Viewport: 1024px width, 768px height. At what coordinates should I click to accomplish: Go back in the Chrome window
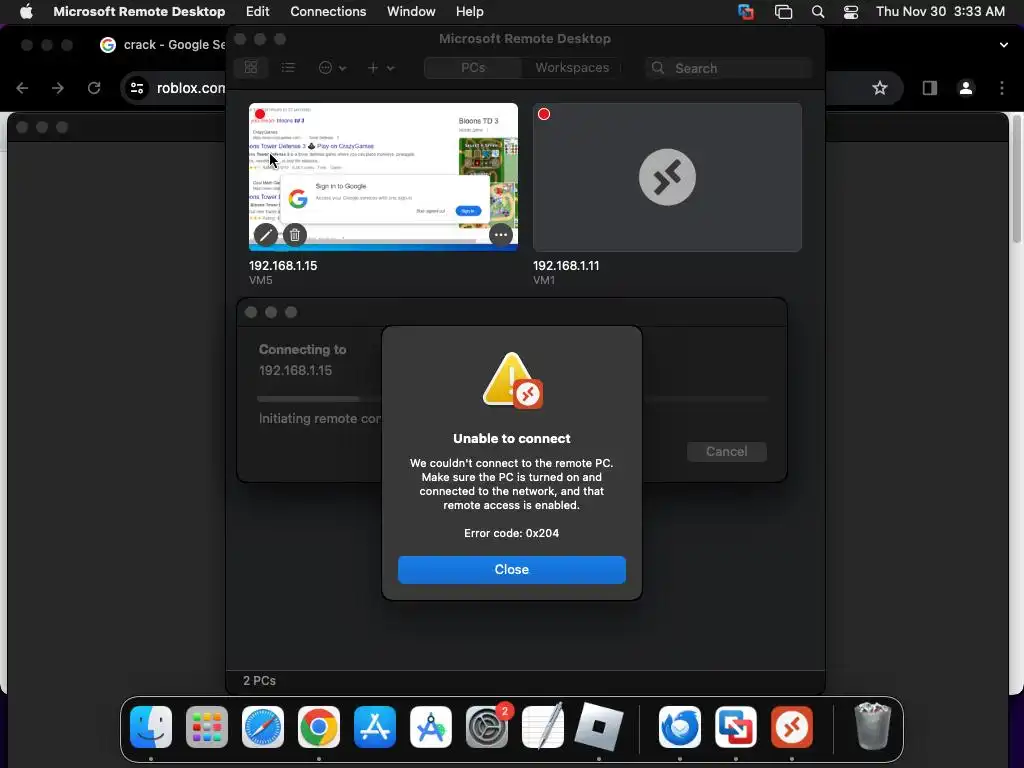pyautogui.click(x=22, y=88)
